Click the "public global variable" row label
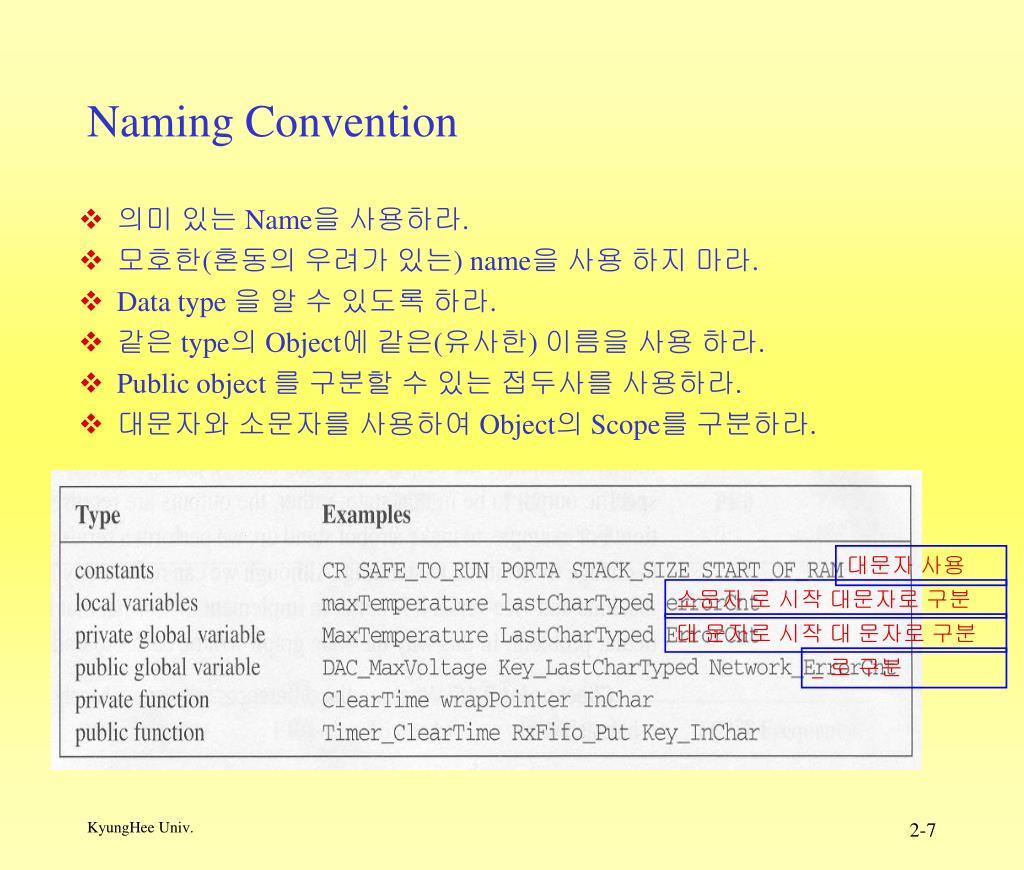 point(167,668)
